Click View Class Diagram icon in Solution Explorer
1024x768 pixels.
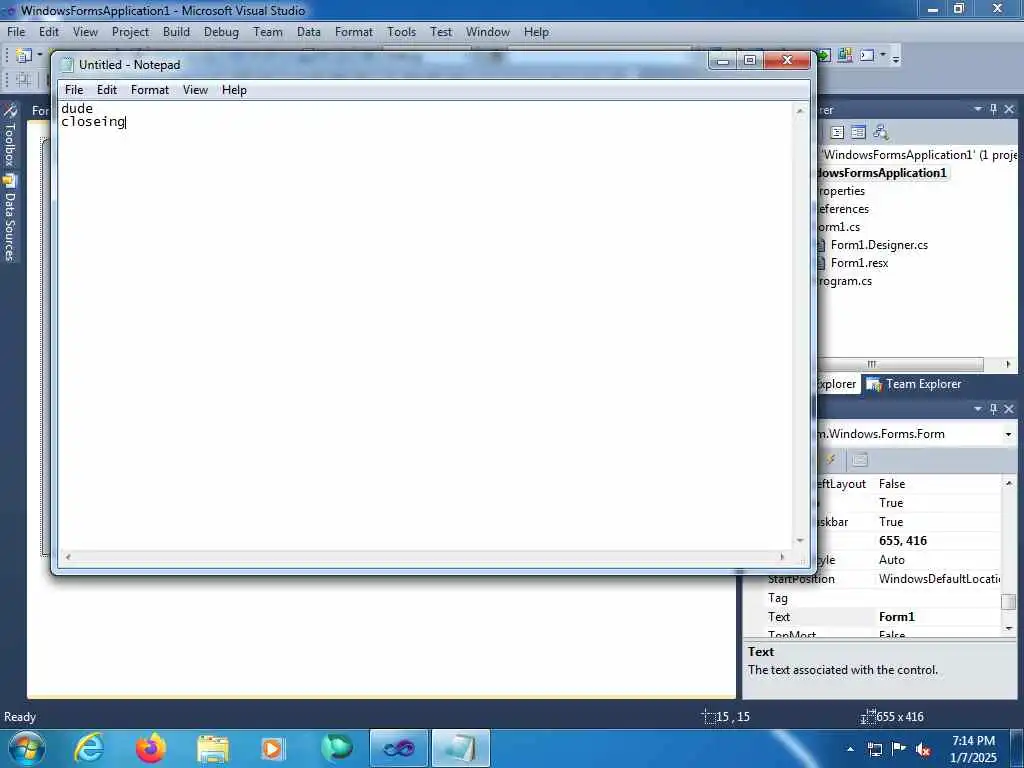click(x=880, y=133)
